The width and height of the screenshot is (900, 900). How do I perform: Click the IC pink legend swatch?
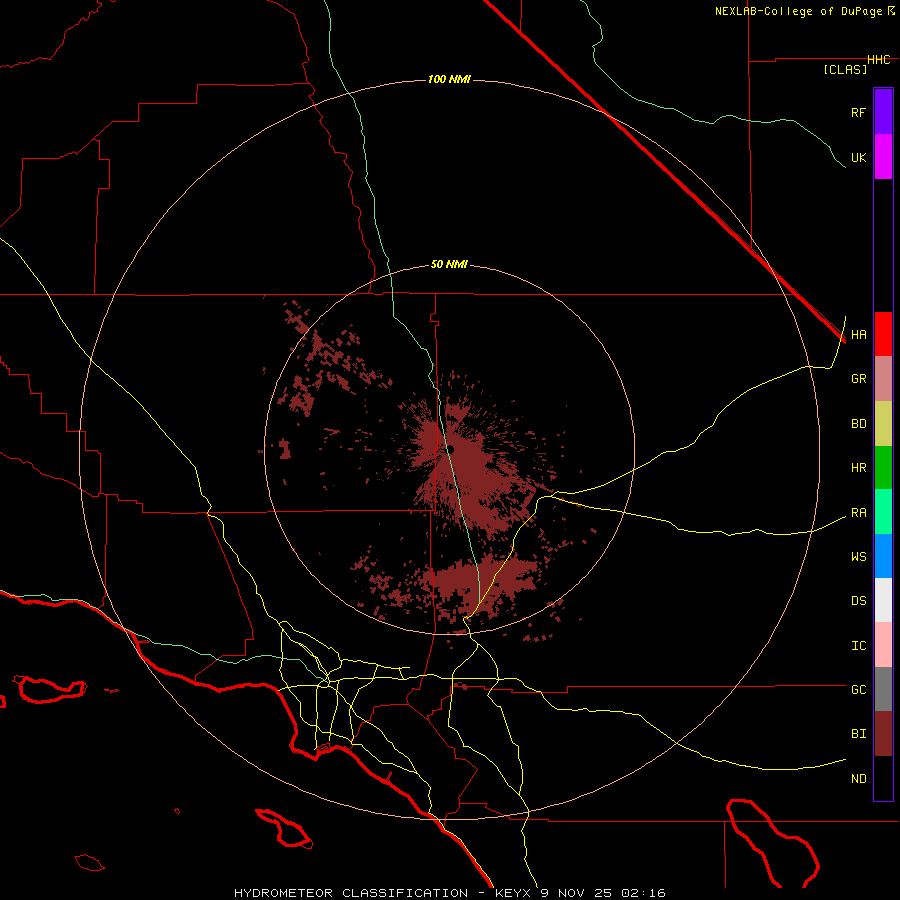pyautogui.click(x=883, y=645)
